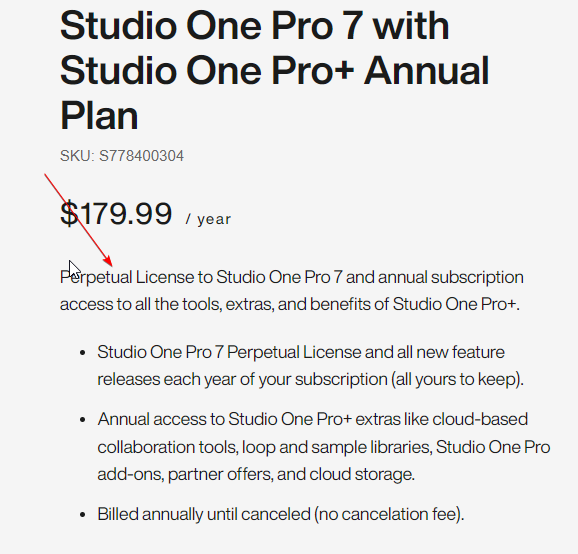Click the bullet dot before 'Billed annually'
Viewport: 578px width, 554px height.
coord(83,515)
